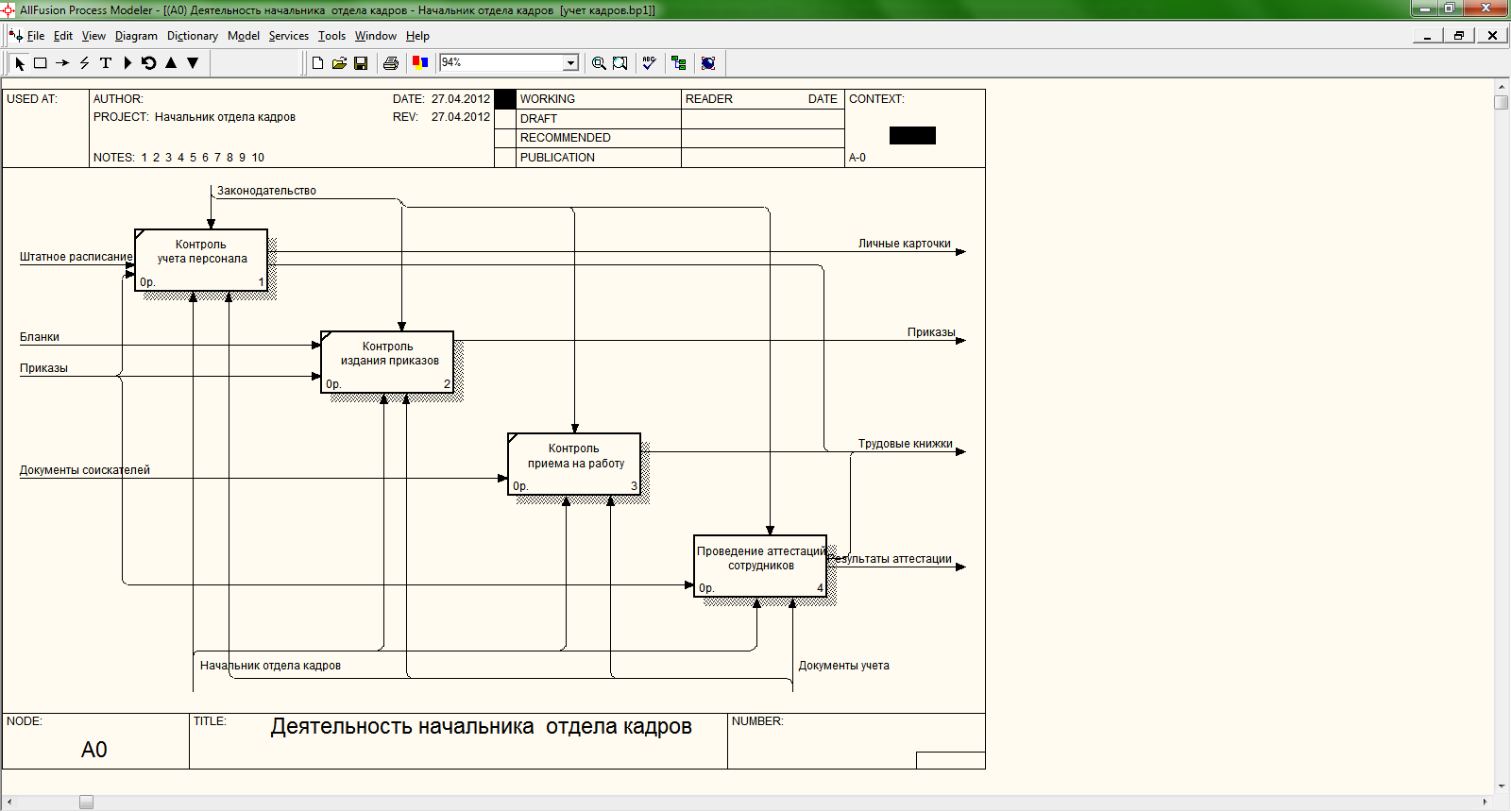Image resolution: width=1511 pixels, height=812 pixels.
Task: Select activity box Контроль учета персонала
Action: click(x=201, y=260)
